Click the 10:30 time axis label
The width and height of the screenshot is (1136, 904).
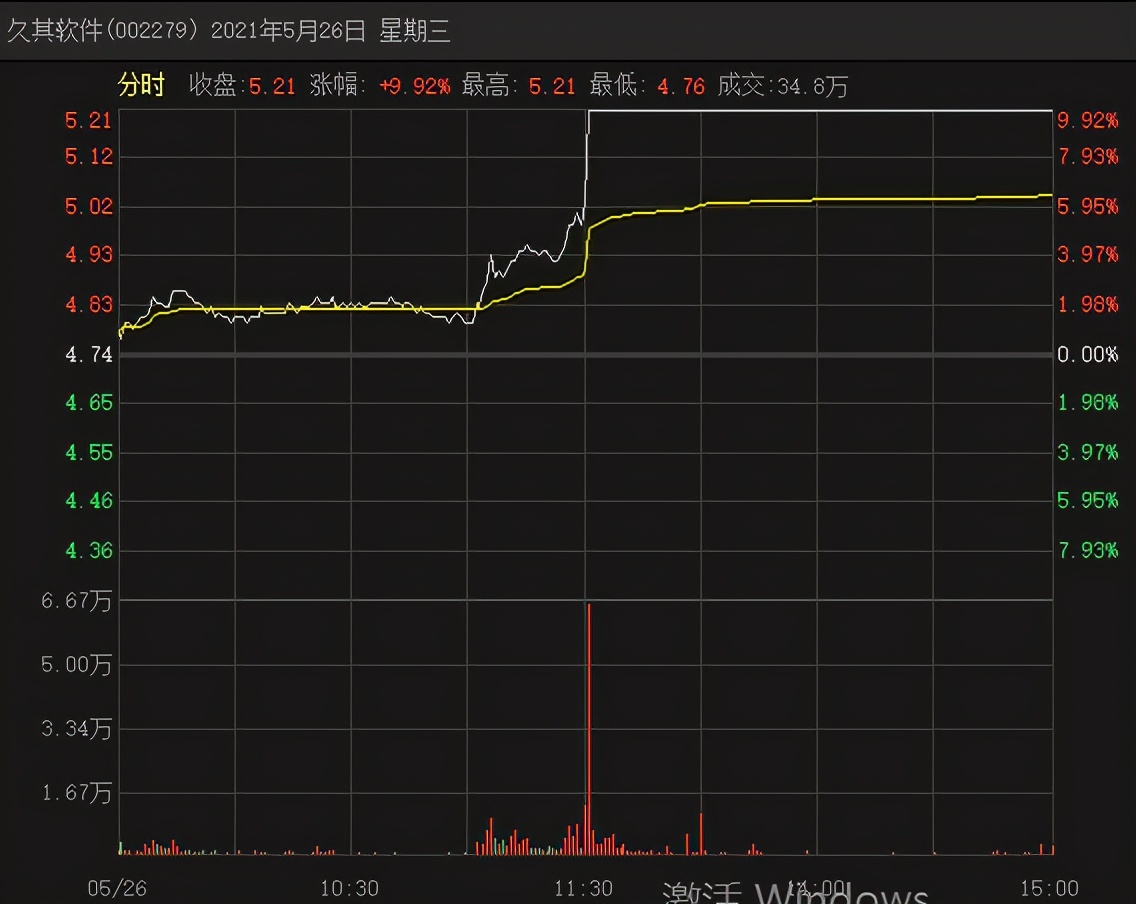pyautogui.click(x=350, y=888)
